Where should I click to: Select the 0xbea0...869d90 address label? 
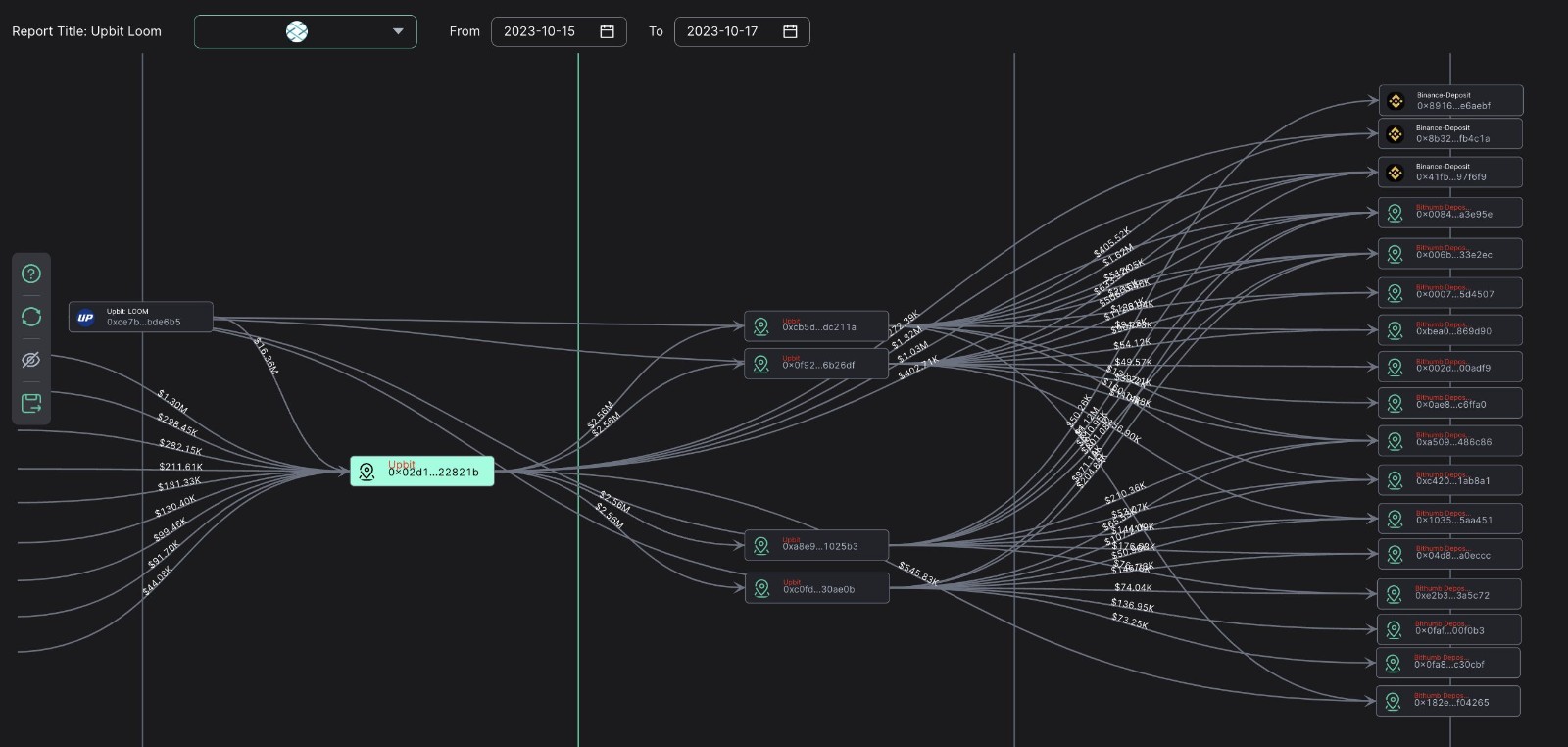1454,331
